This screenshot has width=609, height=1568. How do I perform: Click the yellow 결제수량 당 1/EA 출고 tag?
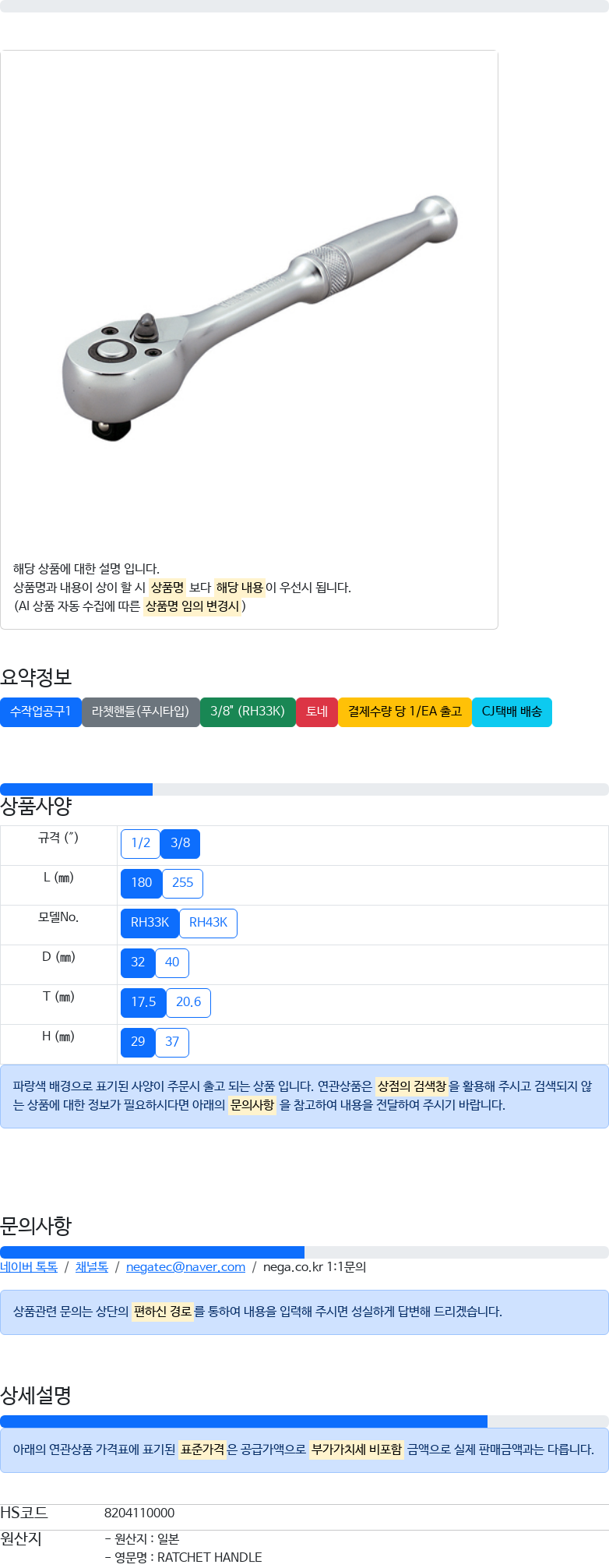click(x=405, y=712)
